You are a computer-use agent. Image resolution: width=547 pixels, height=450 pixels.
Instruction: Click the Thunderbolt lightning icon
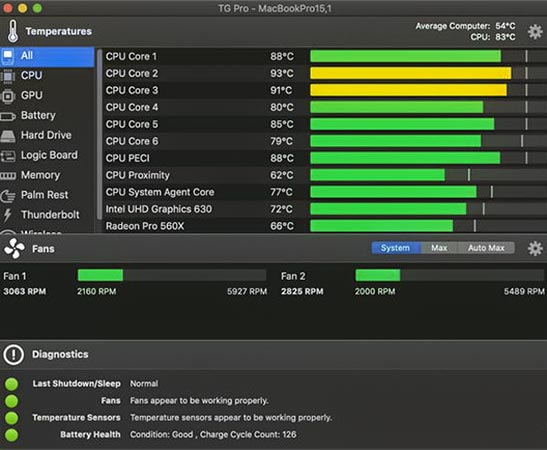pyautogui.click(x=7, y=215)
